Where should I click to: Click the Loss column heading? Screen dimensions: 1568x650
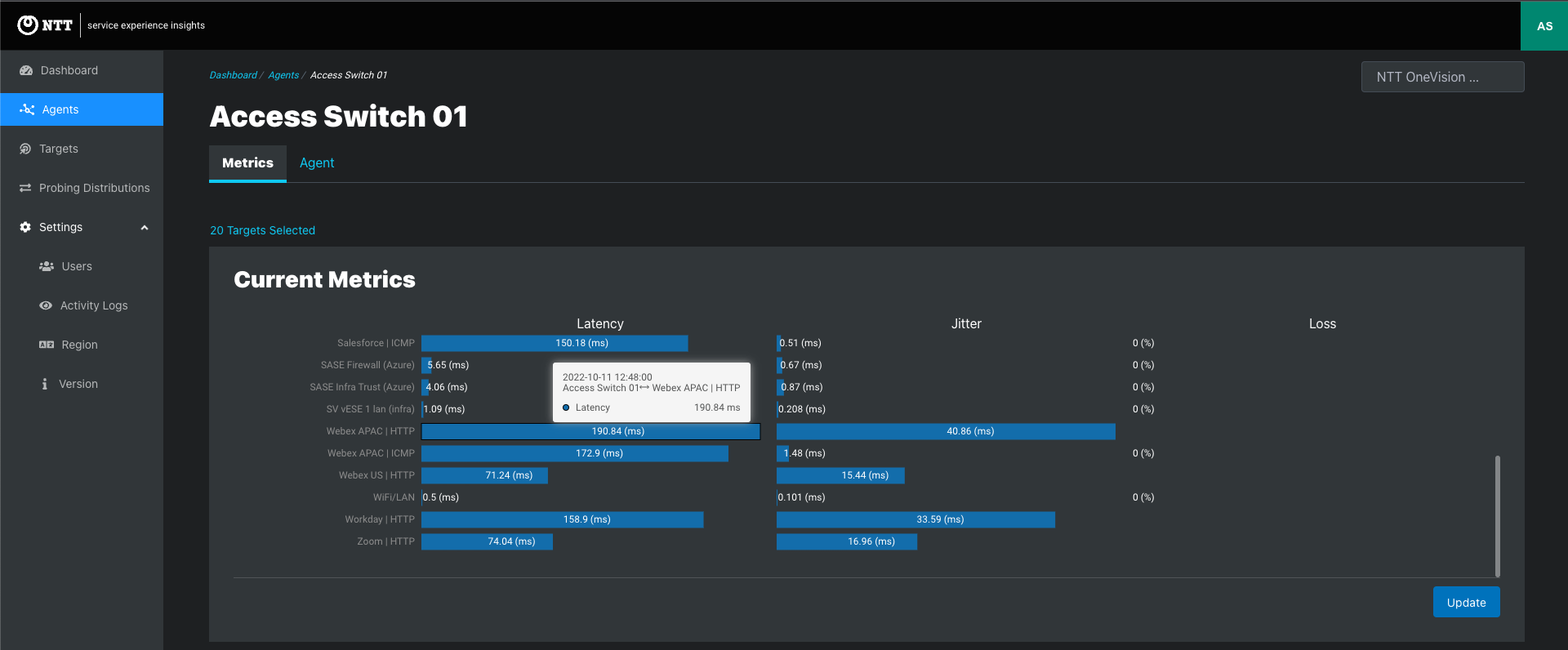pos(1322,323)
